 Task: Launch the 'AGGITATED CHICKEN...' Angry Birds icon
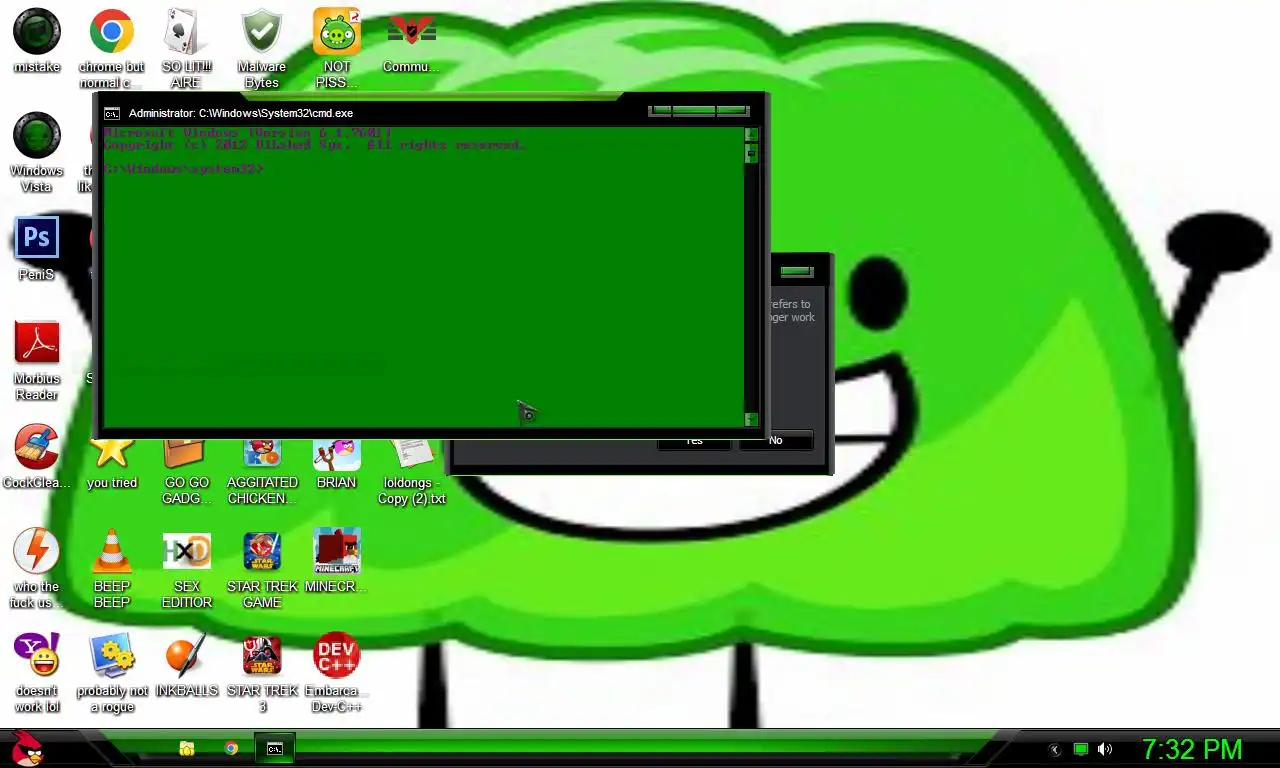coord(262,472)
